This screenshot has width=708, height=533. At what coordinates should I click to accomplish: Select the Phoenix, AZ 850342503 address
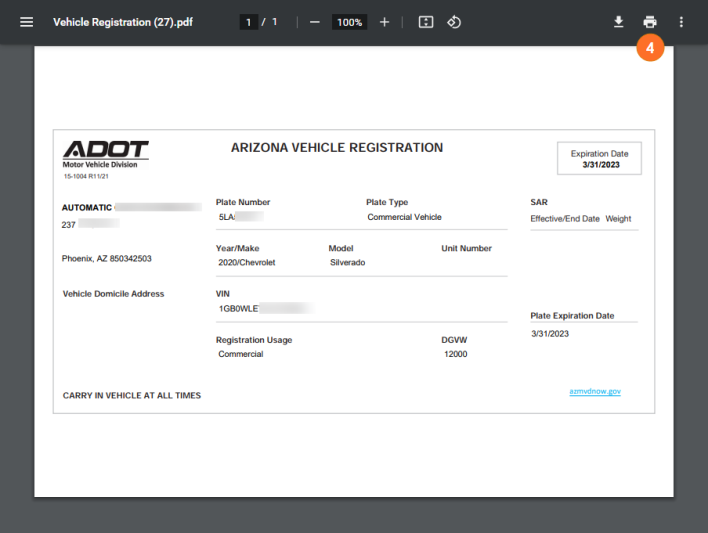107,258
